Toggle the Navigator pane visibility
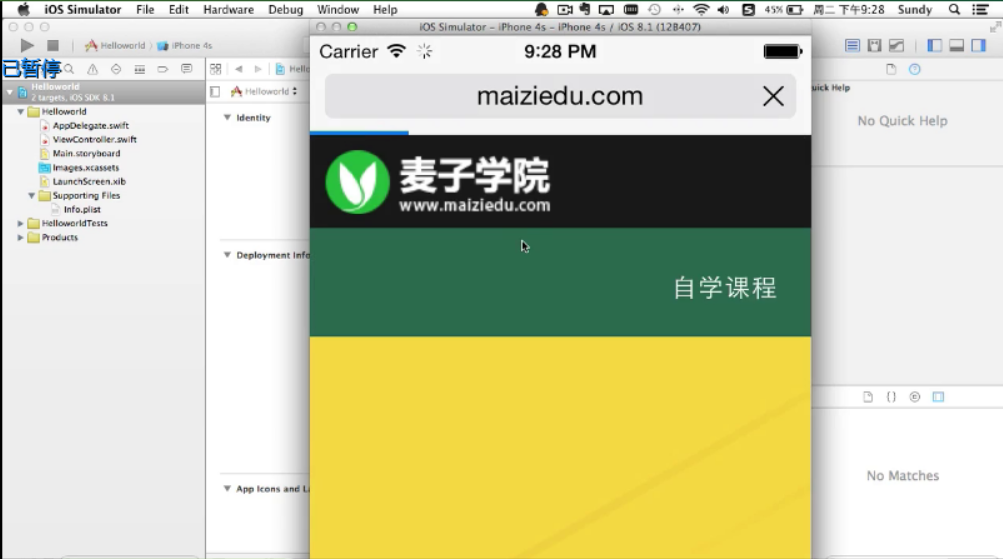This screenshot has width=1003, height=559. pyautogui.click(x=935, y=45)
